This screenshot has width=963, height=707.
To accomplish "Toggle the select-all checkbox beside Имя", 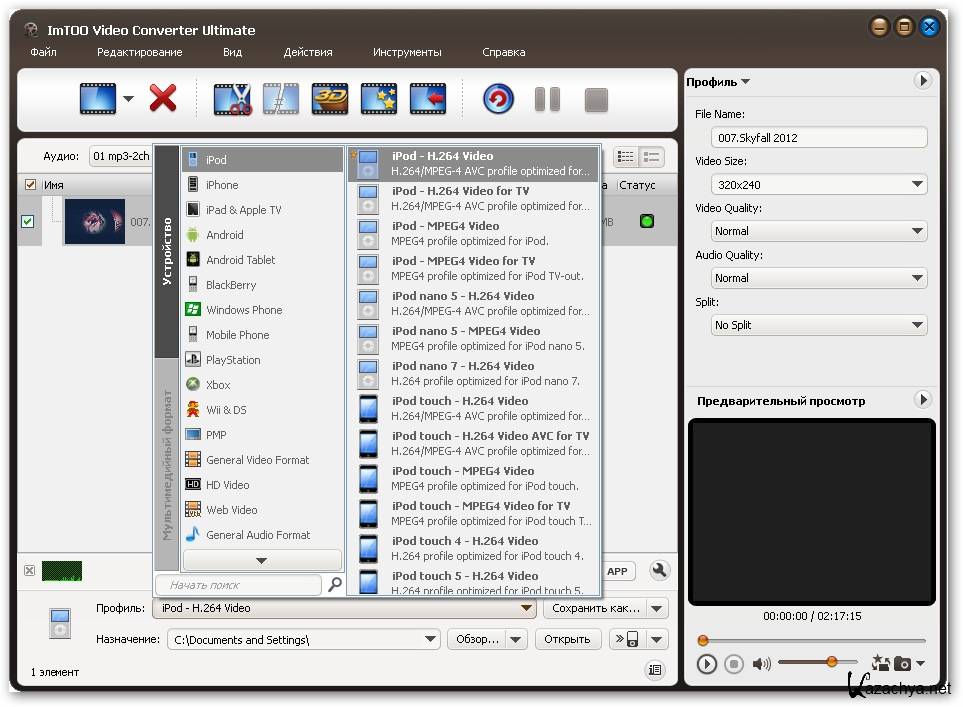I will coord(30,185).
